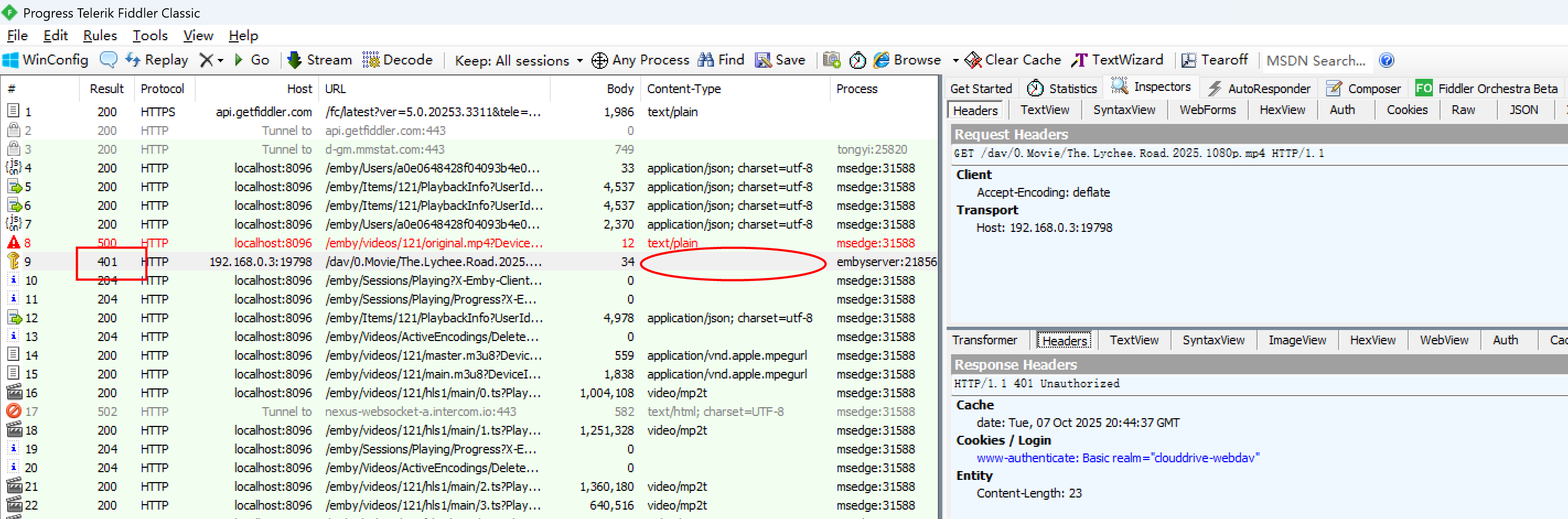Image resolution: width=1568 pixels, height=519 pixels.
Task: Click the camera screenshot icon in toolbar
Action: [x=831, y=60]
